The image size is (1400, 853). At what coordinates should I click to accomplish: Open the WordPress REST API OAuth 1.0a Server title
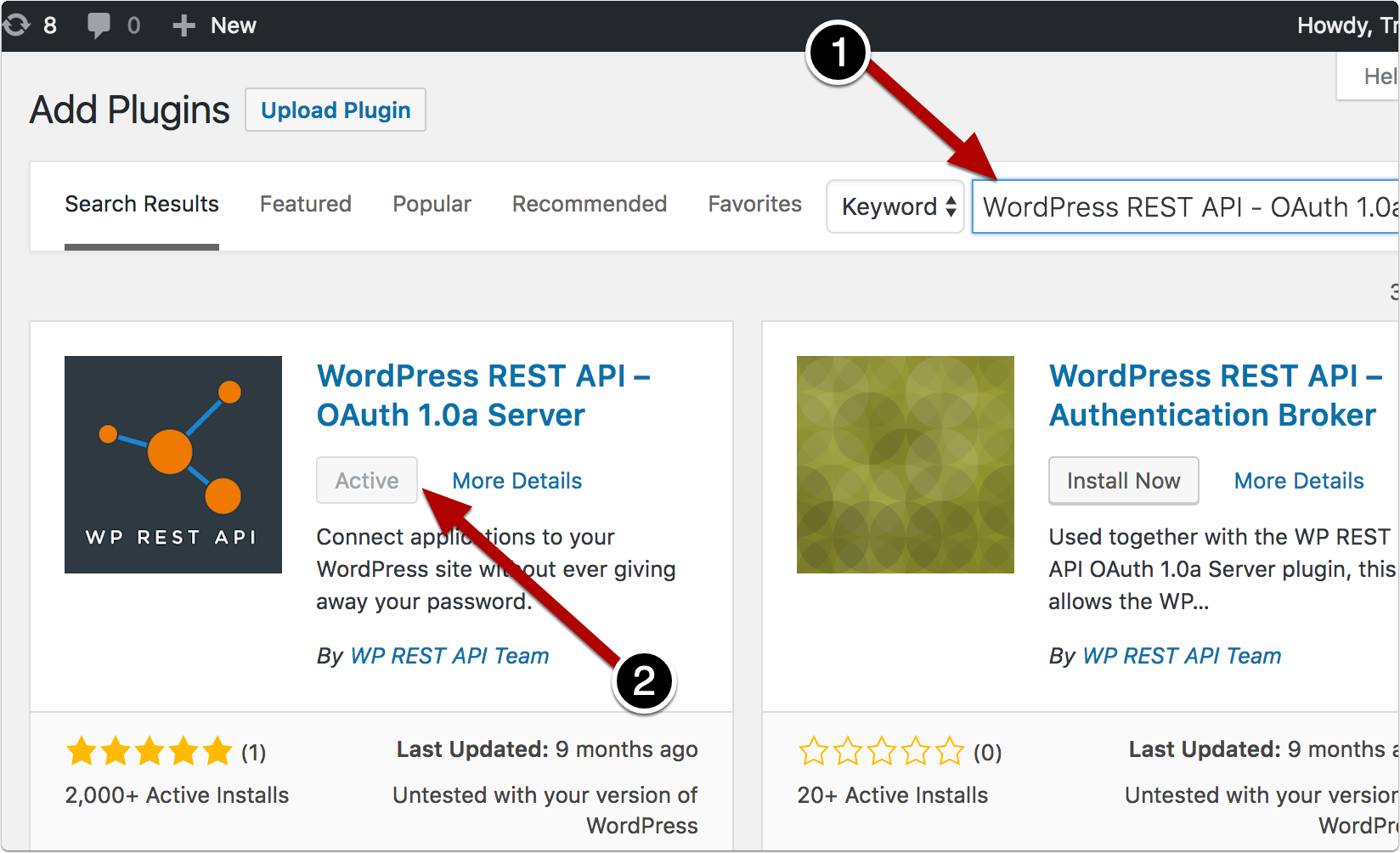click(484, 395)
